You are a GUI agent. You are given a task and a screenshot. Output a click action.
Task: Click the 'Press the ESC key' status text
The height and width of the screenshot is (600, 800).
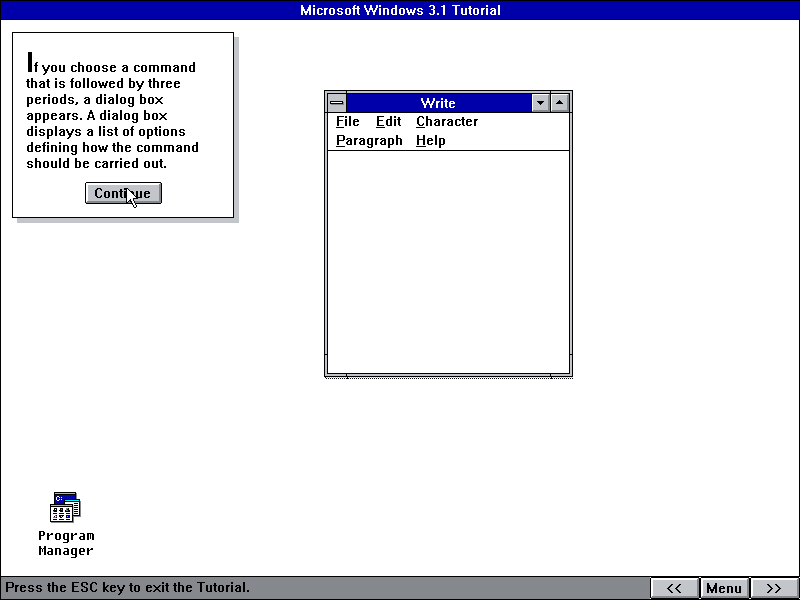(127, 587)
